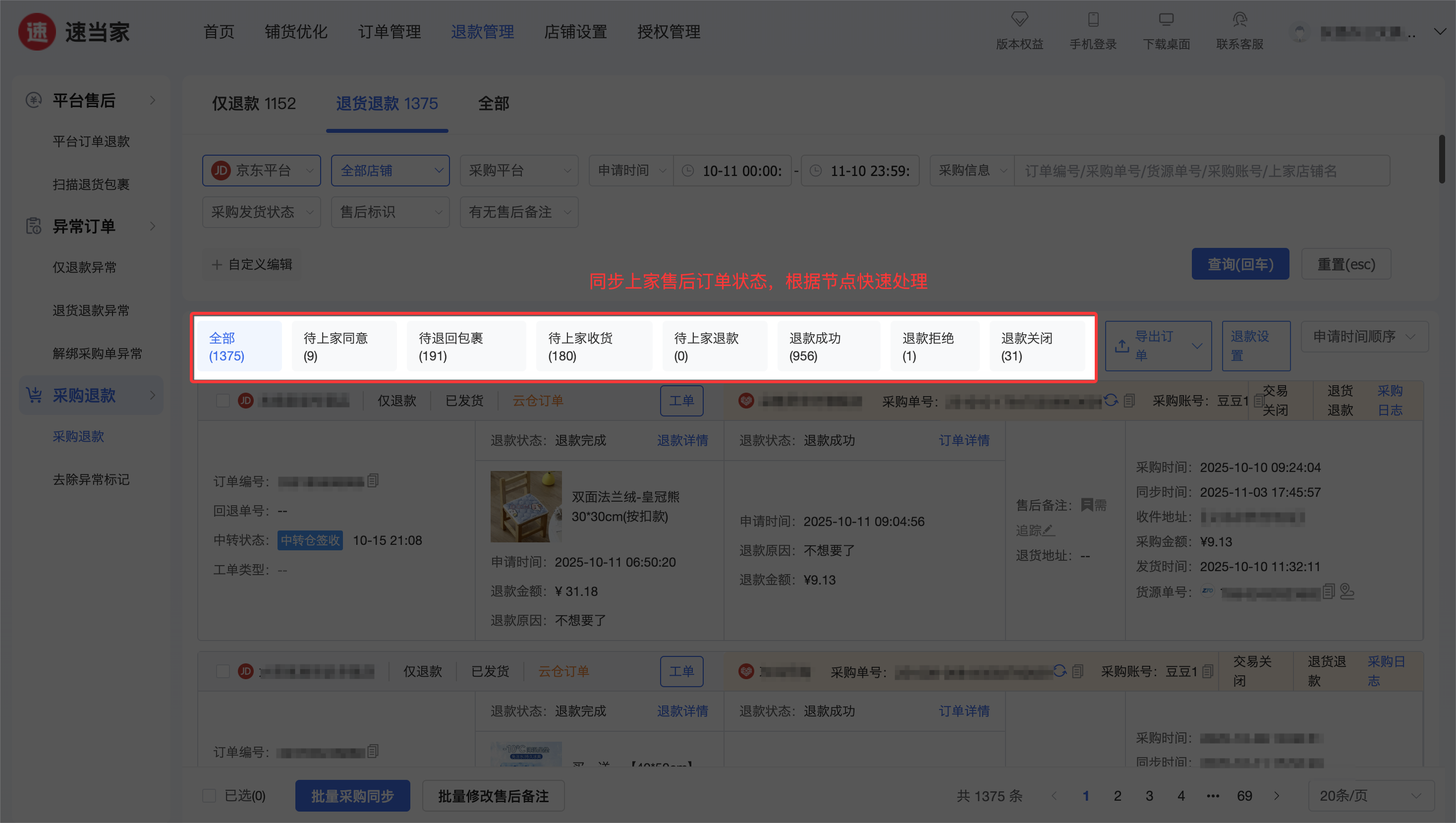Image resolution: width=1456 pixels, height=823 pixels.
Task: Switch to the 仅退款 1152 tab
Action: (254, 104)
